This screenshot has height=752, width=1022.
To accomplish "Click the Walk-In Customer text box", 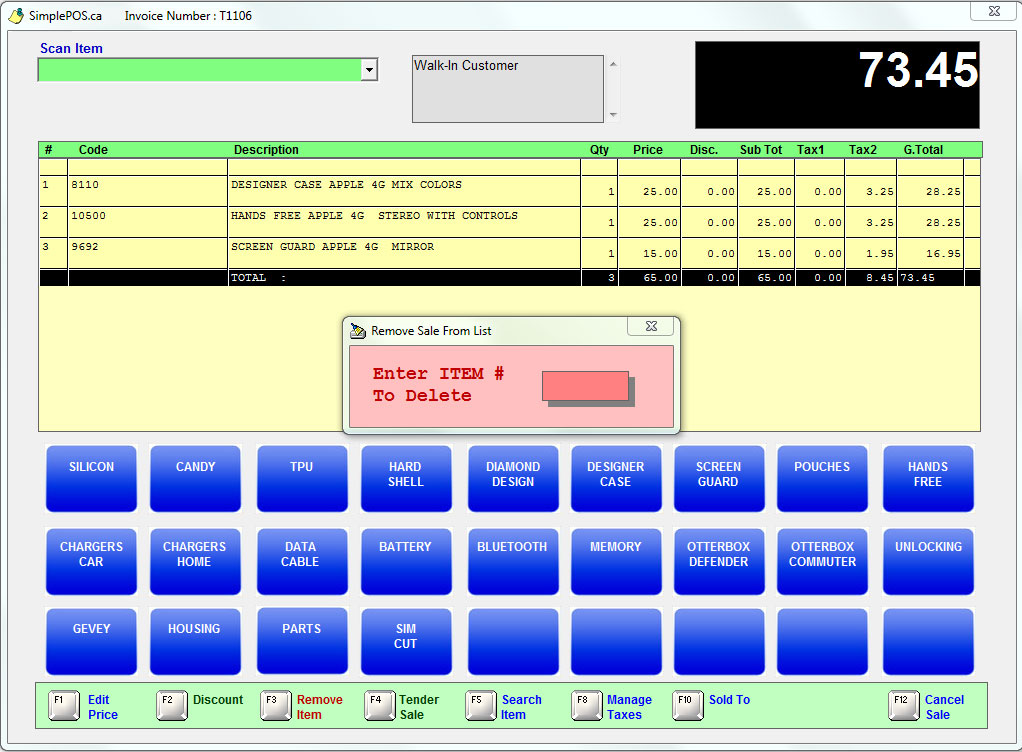I will click(x=508, y=89).
